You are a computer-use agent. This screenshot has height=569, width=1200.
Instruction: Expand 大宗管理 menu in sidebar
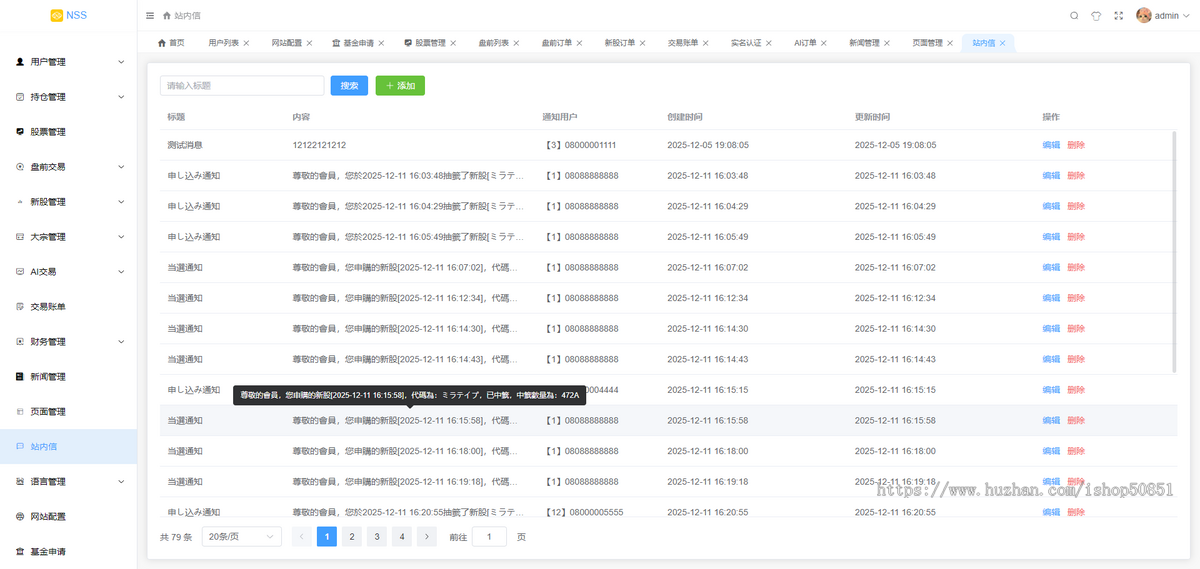pos(68,237)
